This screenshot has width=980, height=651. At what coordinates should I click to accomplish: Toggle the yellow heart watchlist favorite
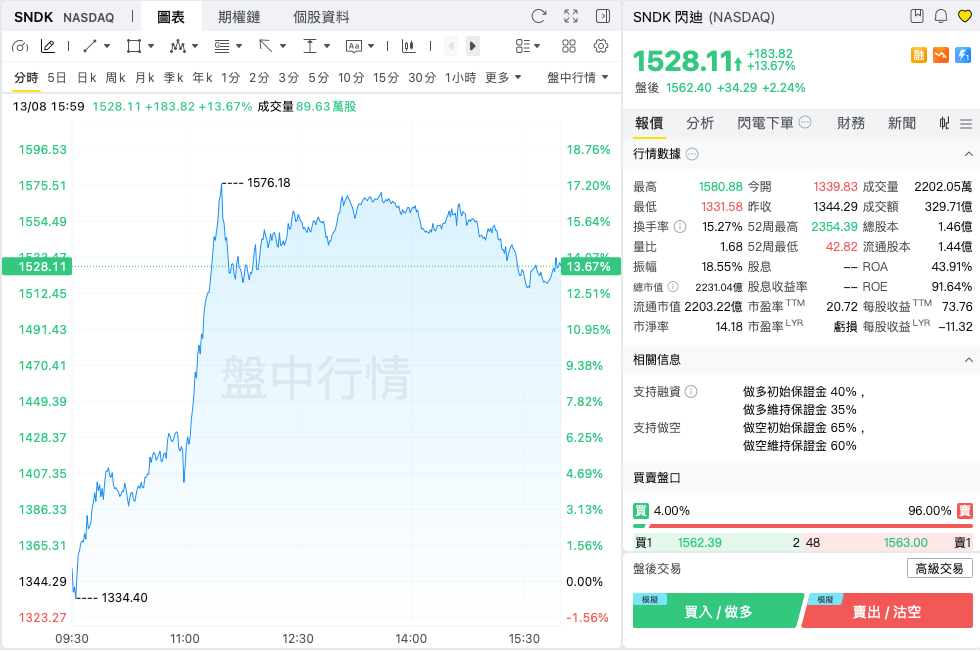click(965, 16)
